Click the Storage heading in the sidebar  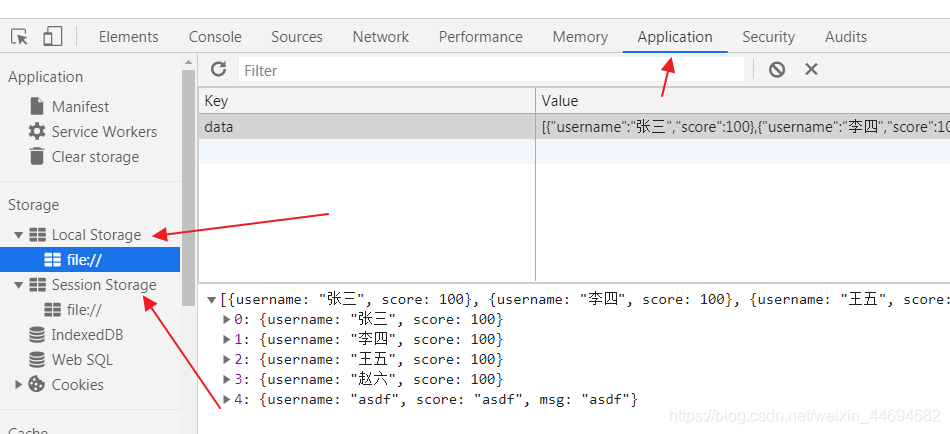click(x=33, y=205)
